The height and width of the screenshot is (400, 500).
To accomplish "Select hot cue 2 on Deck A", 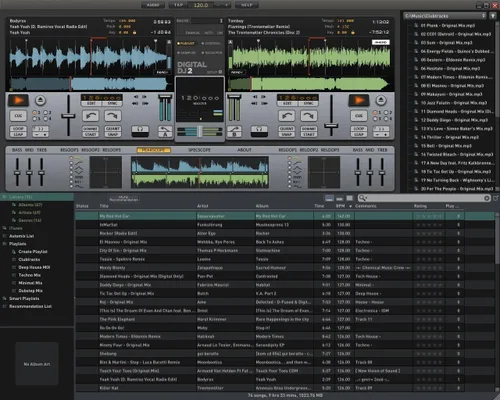I will click(x=45, y=112).
